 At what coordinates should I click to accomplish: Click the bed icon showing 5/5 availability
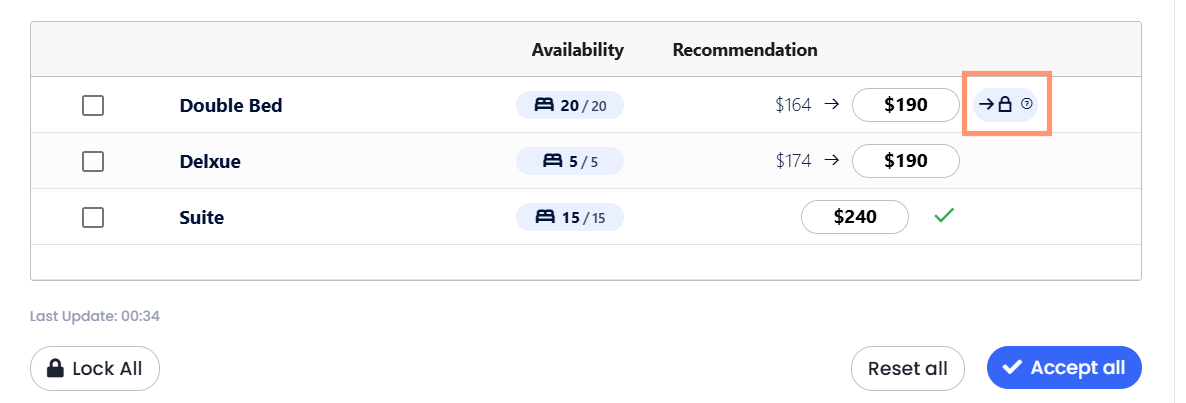552,161
